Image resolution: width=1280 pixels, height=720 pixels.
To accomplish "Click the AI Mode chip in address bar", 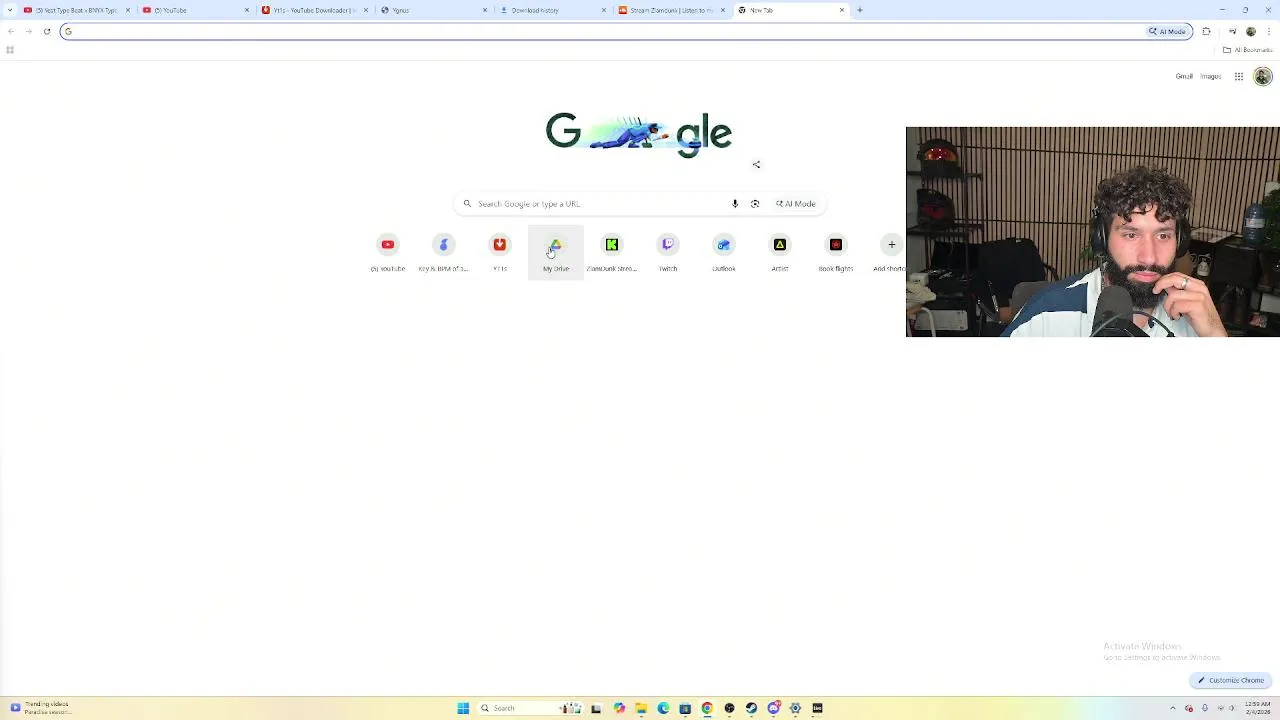I will point(1168,31).
